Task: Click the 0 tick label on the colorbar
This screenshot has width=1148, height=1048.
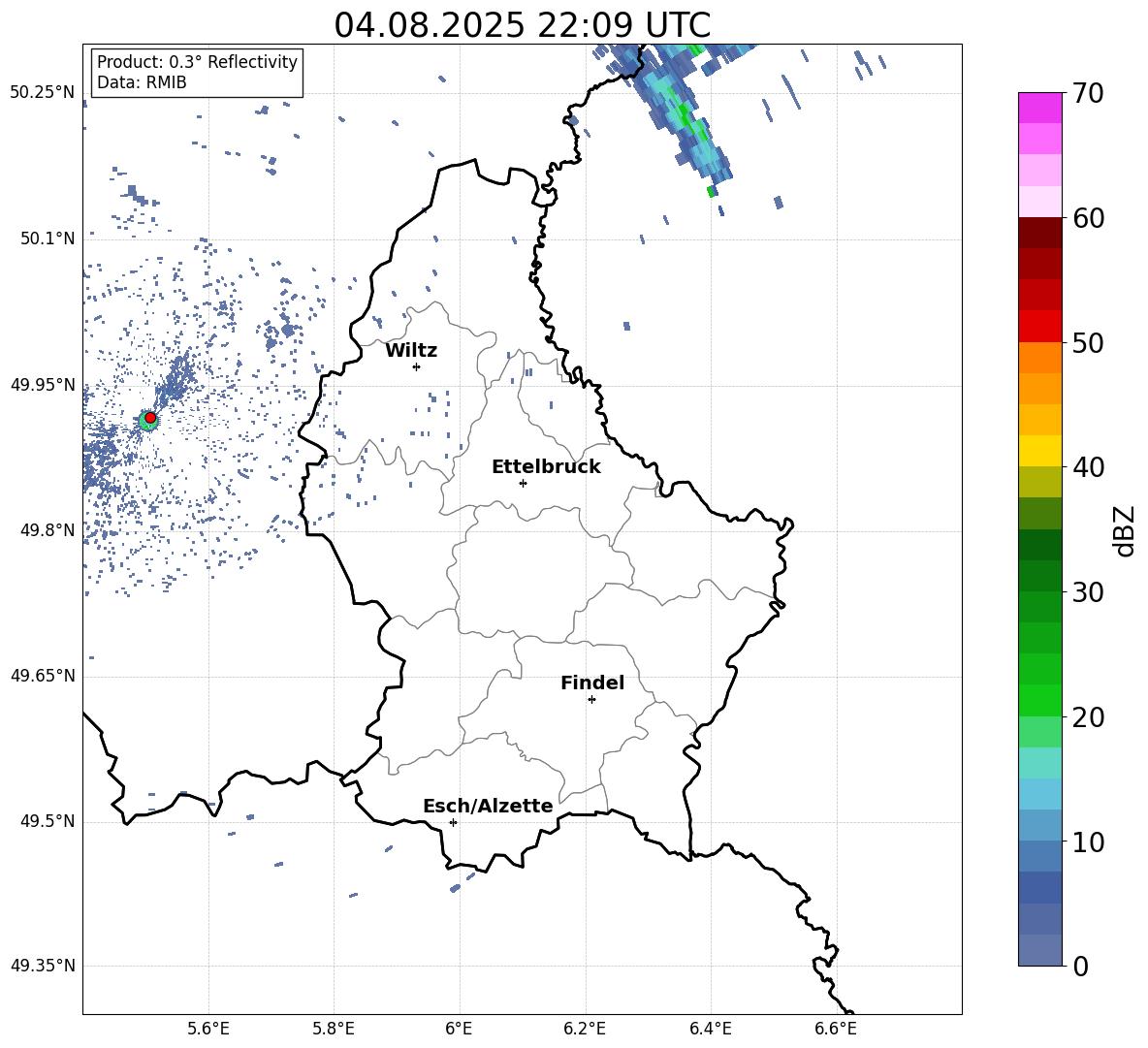Action: pyautogui.click(x=1080, y=967)
